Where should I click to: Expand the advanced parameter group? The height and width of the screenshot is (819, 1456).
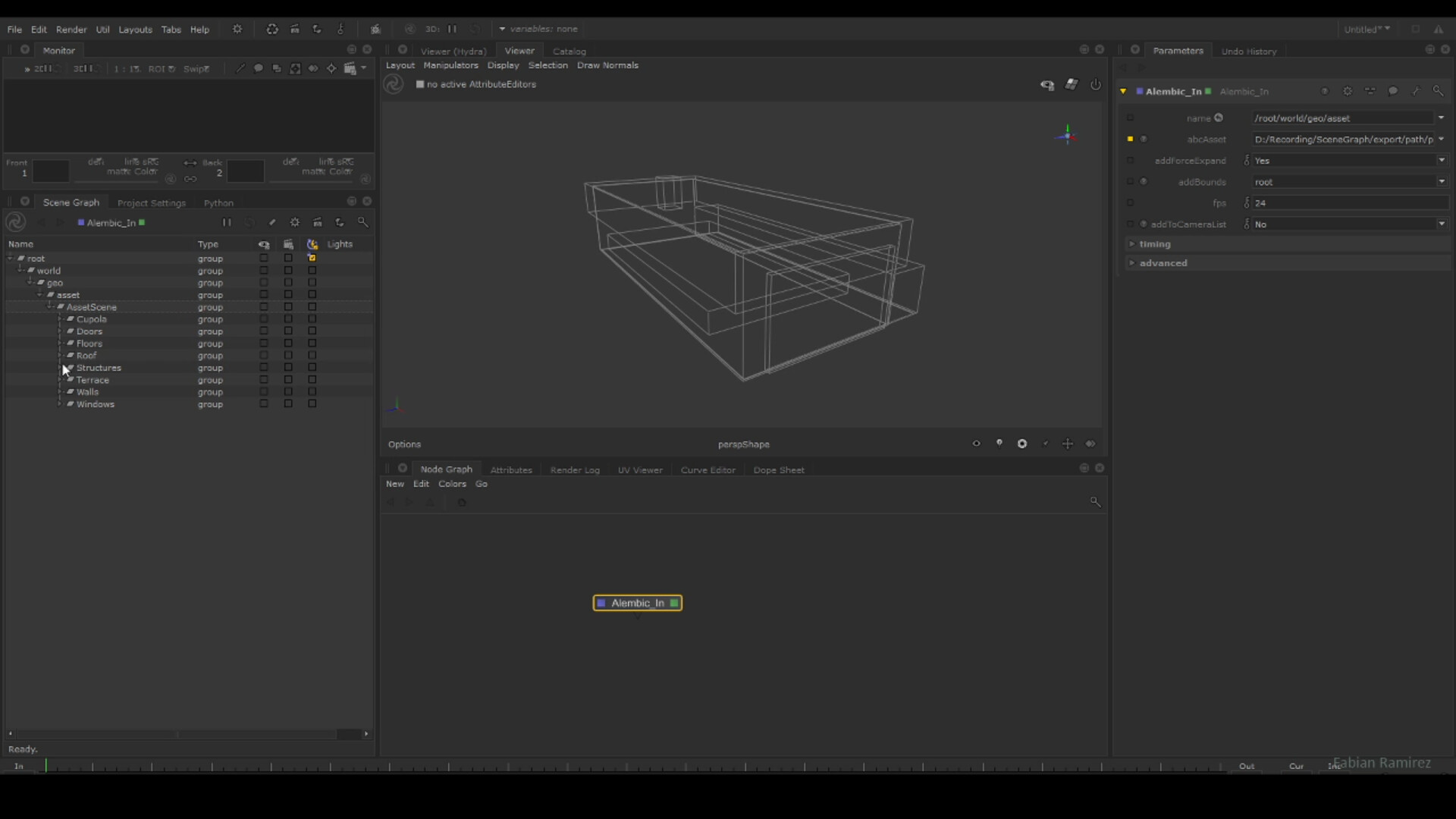click(x=1164, y=262)
